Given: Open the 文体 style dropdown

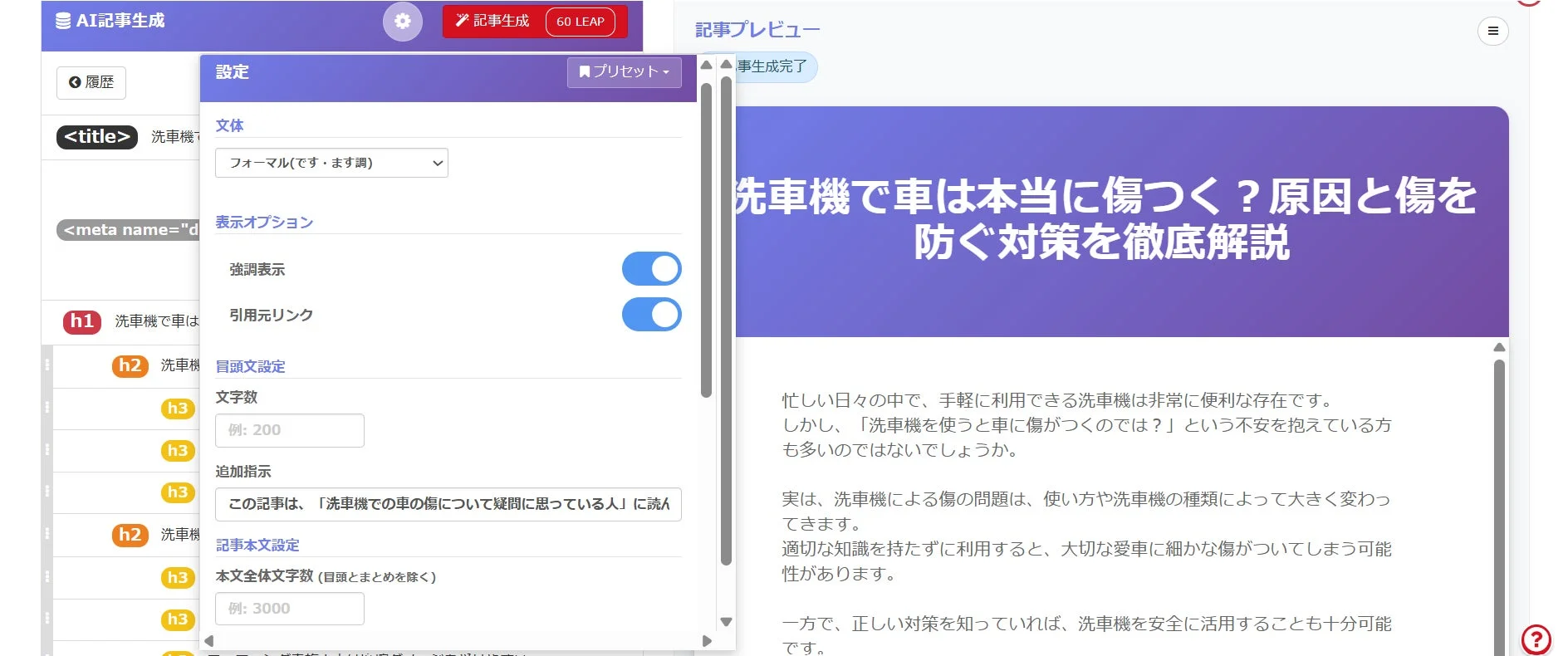Looking at the screenshot, I should pyautogui.click(x=331, y=163).
